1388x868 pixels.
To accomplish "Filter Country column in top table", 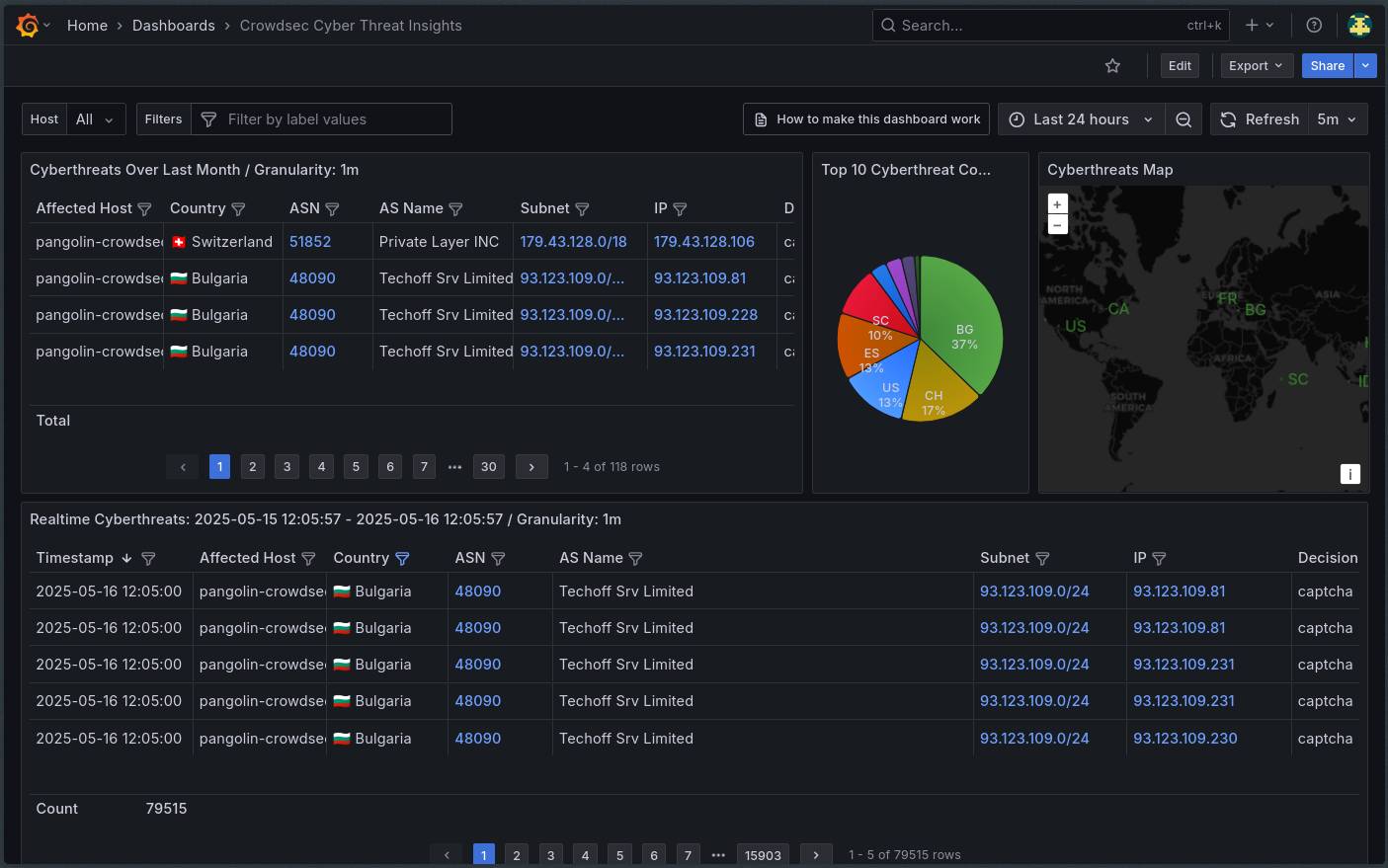I will (x=238, y=209).
